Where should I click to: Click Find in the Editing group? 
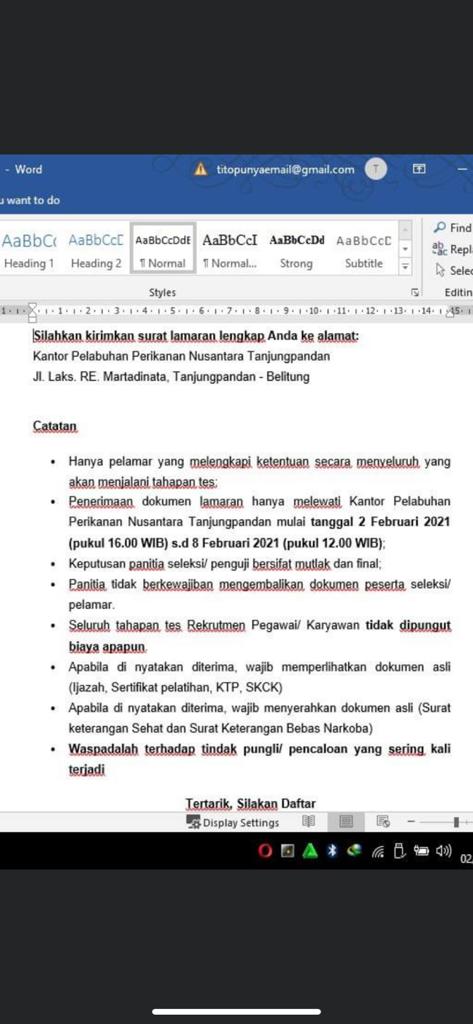[x=452, y=228]
